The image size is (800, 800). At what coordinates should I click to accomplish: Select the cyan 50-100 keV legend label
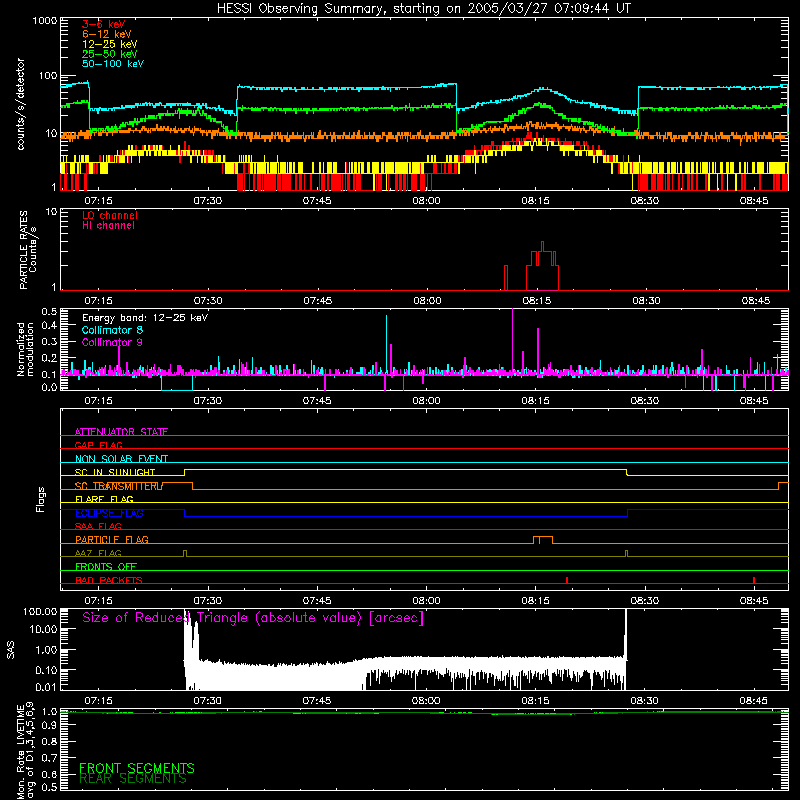pos(113,64)
